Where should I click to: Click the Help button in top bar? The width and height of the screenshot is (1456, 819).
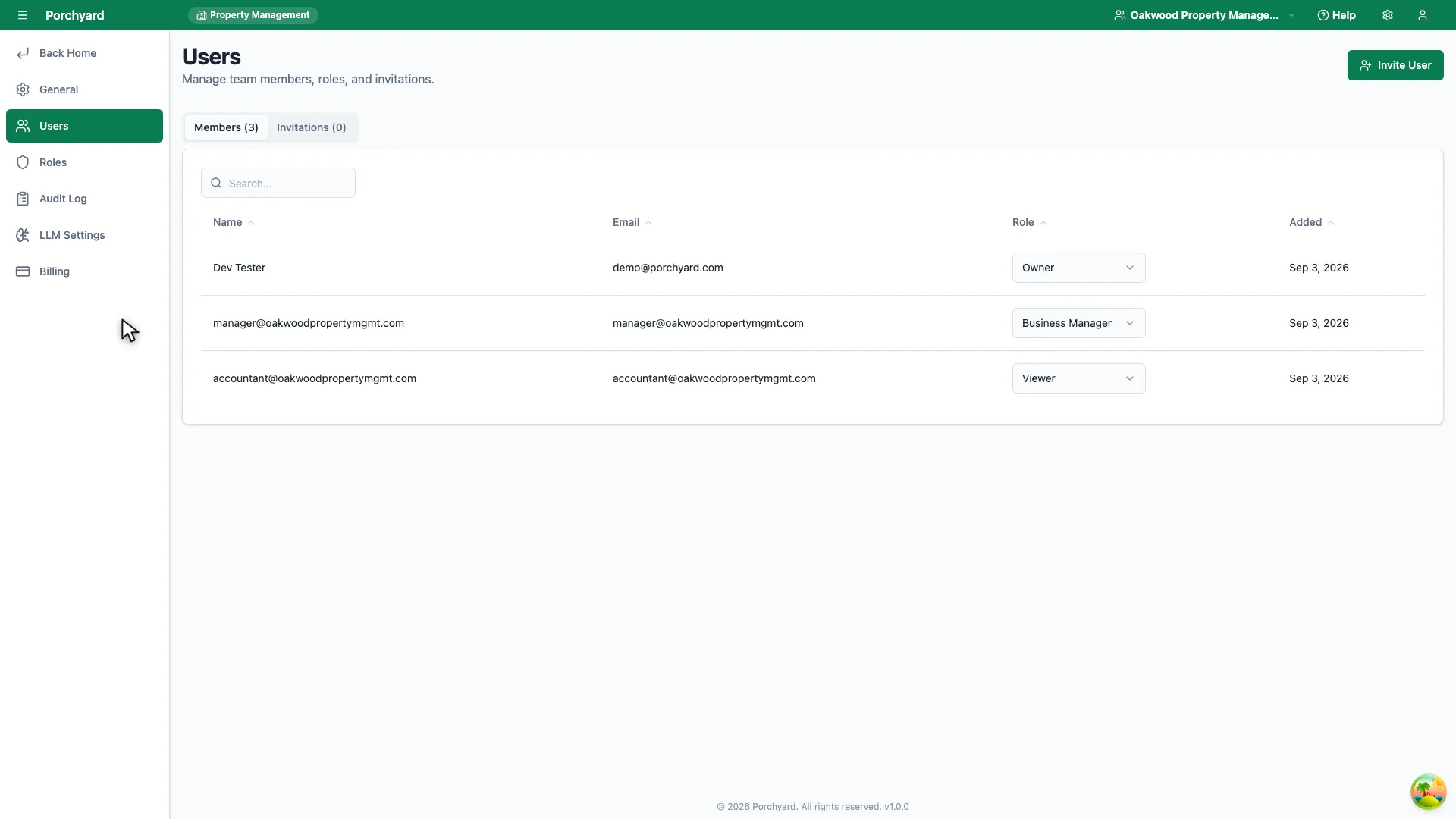(1336, 15)
